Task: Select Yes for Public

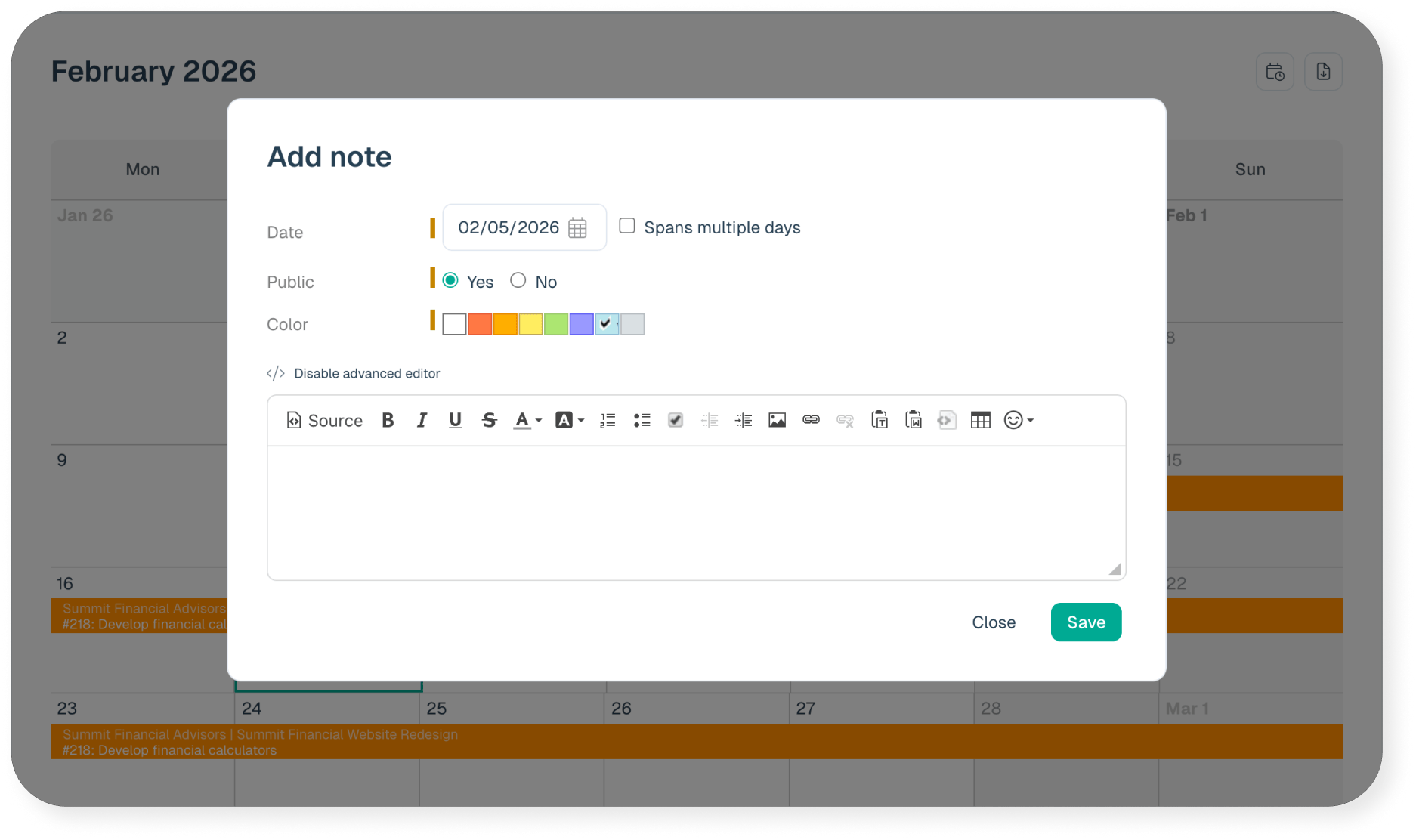Action: (x=450, y=280)
